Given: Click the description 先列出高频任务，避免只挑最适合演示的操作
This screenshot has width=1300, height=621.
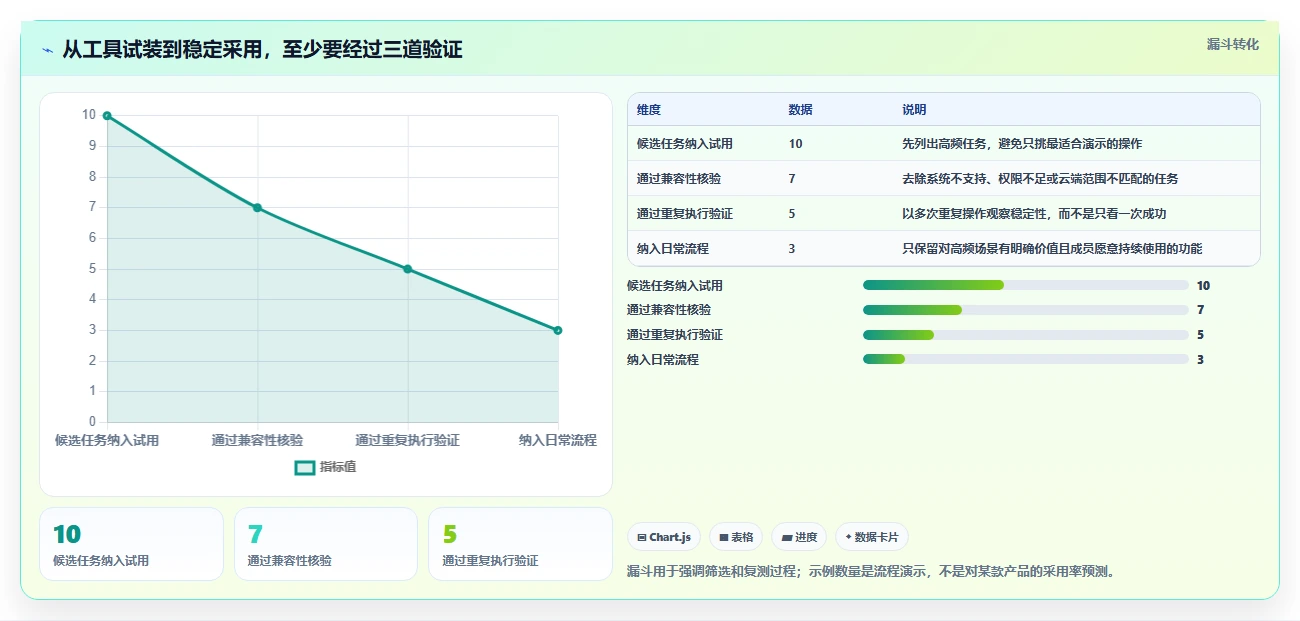Looking at the screenshot, I should [1022, 144].
